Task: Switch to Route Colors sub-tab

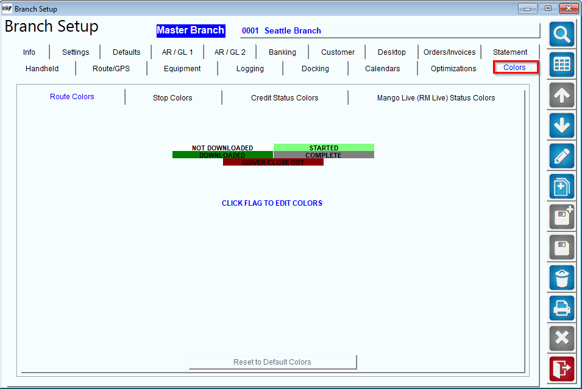Action: [x=72, y=97]
